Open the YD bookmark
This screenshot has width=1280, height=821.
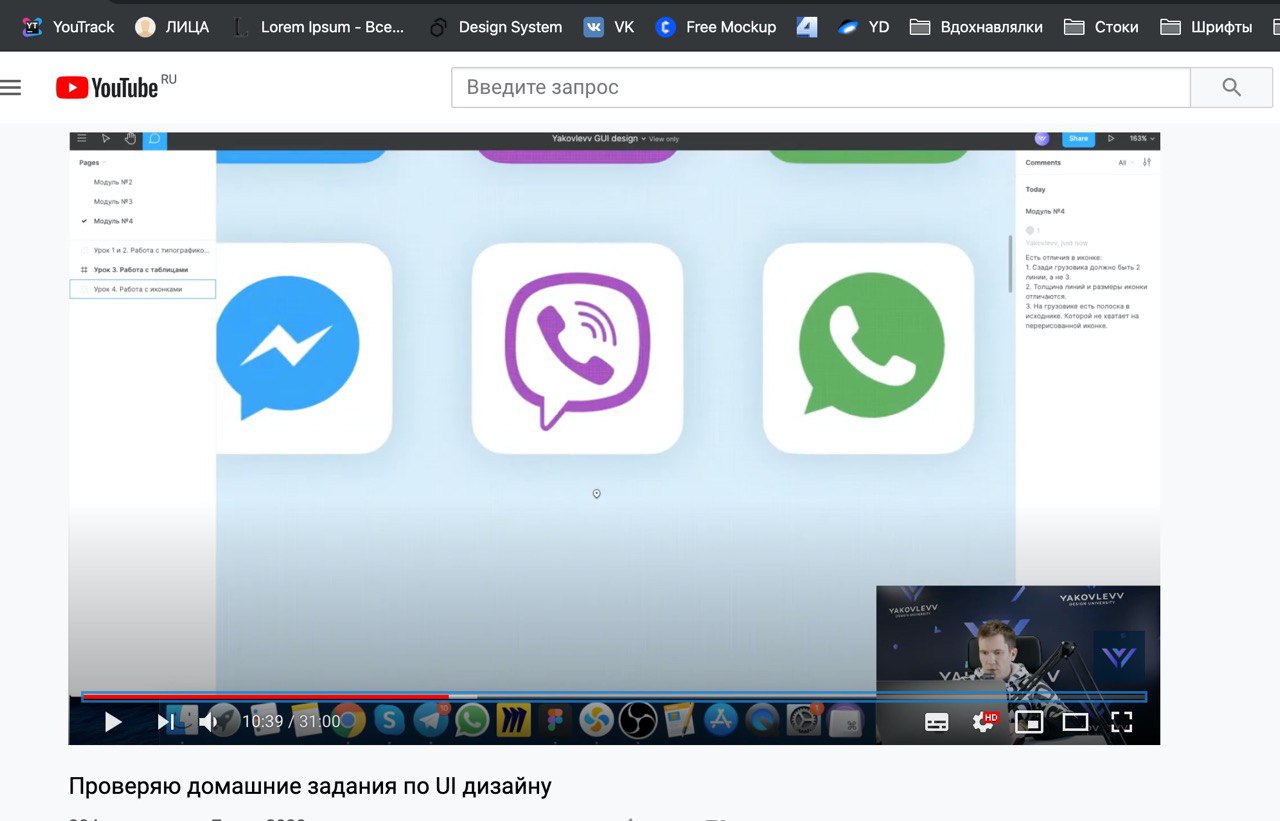click(x=864, y=27)
